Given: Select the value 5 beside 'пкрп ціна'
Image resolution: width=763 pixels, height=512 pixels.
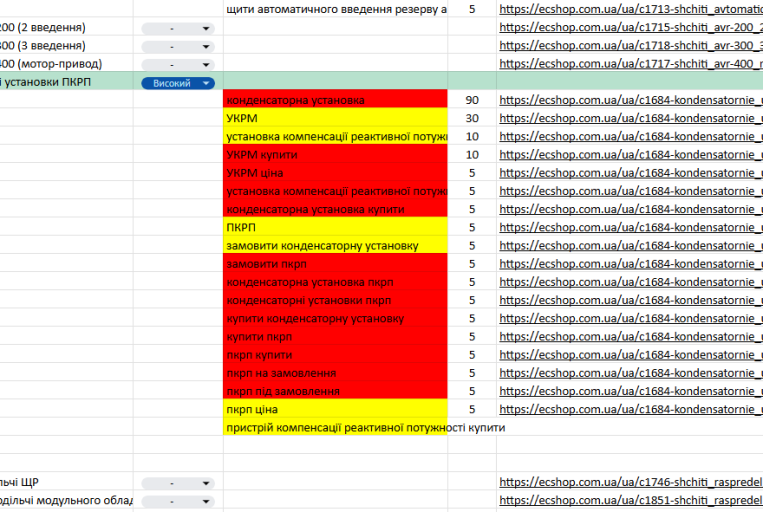Looking at the screenshot, I should click(x=472, y=409).
